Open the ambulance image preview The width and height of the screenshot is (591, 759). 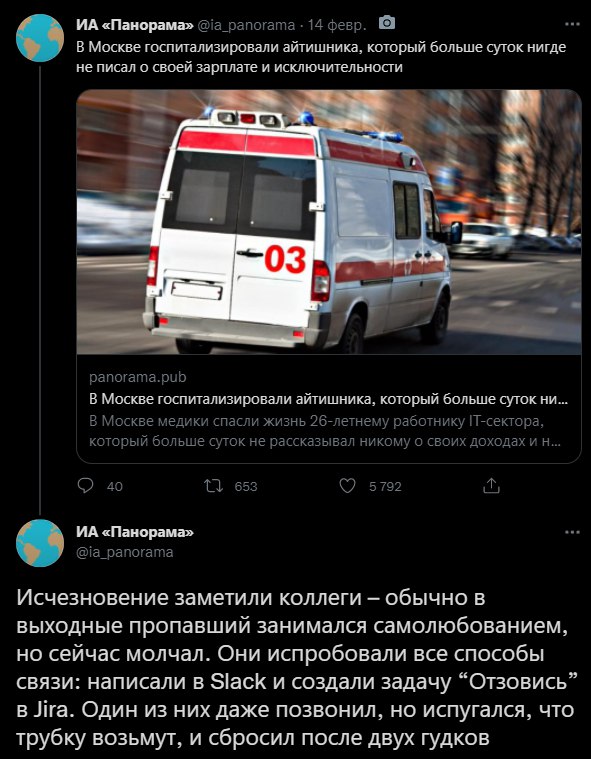click(329, 222)
